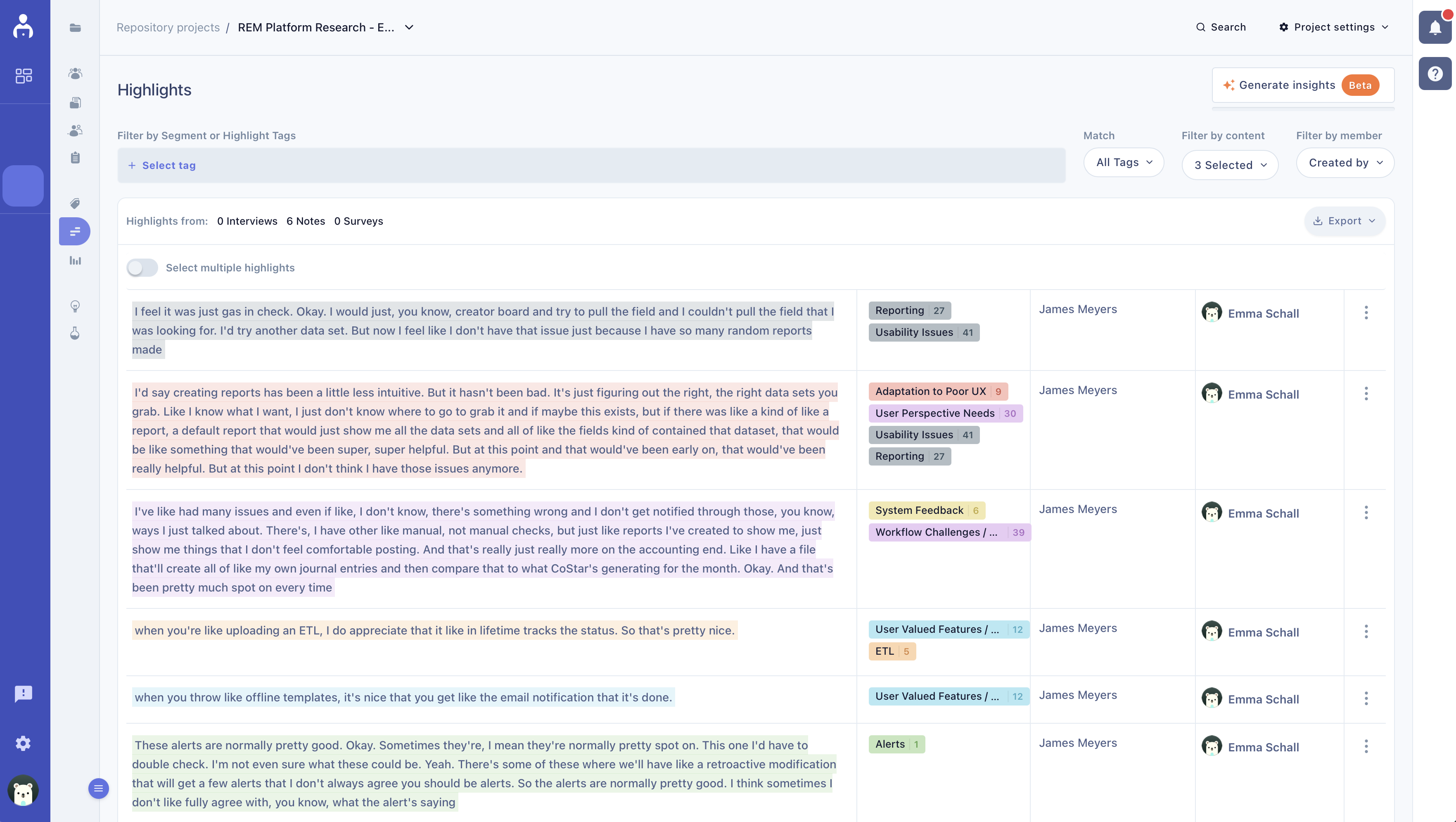Screen dimensions: 1456x822
Task: Open the tags icon in sidebar
Action: click(x=75, y=204)
